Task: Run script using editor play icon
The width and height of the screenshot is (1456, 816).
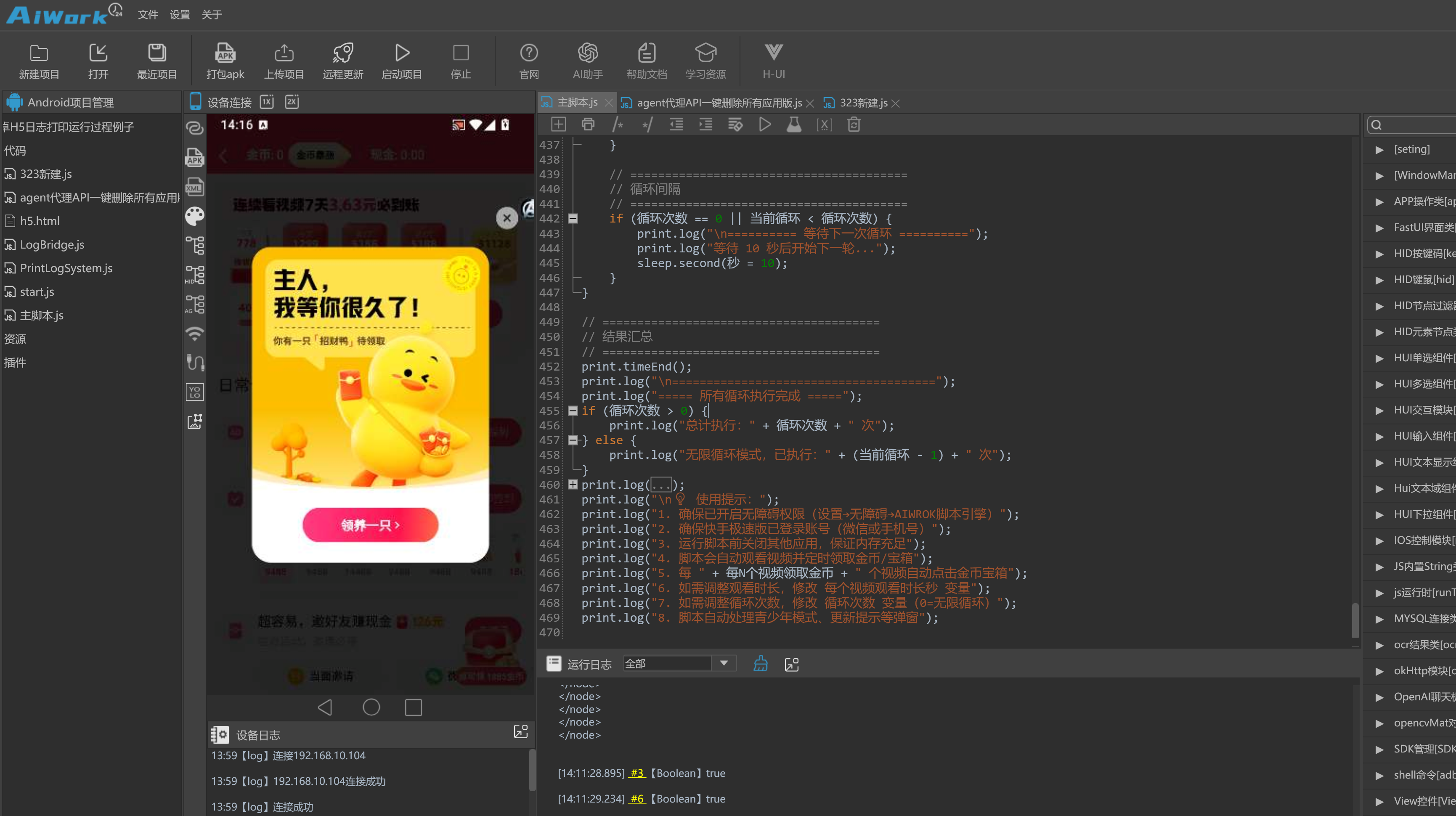Action: pyautogui.click(x=765, y=125)
